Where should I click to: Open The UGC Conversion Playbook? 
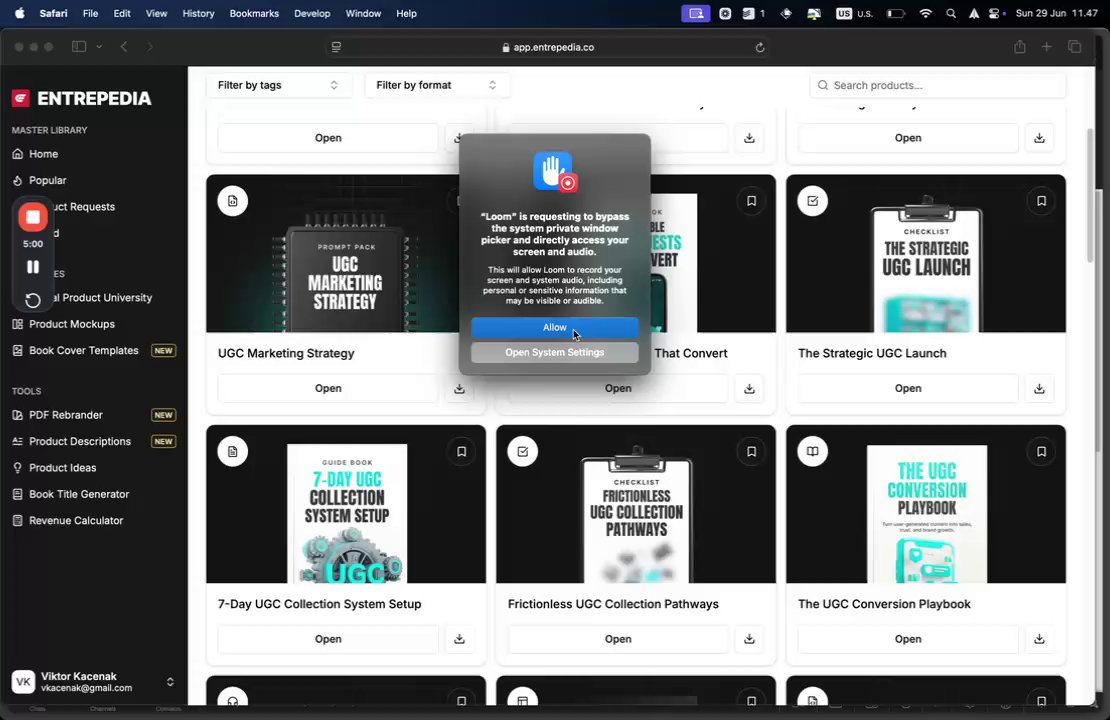pos(908,639)
